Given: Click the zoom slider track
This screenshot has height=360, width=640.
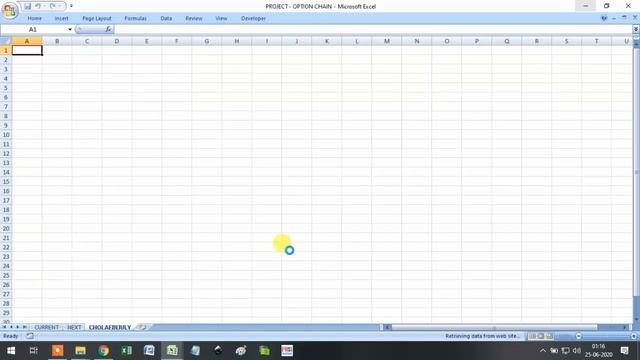Looking at the screenshot, I should click(606, 336).
